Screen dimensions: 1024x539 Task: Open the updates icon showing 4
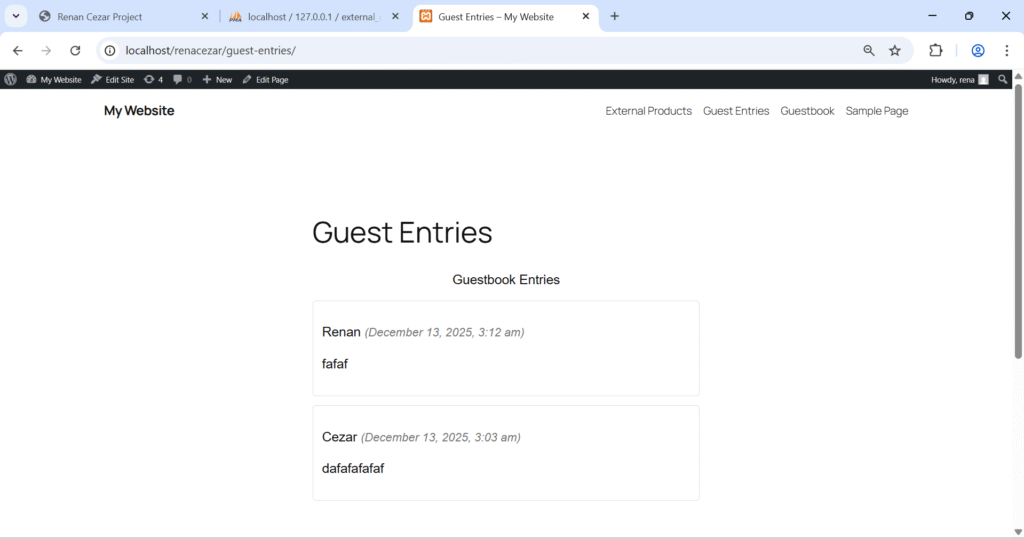[x=153, y=79]
